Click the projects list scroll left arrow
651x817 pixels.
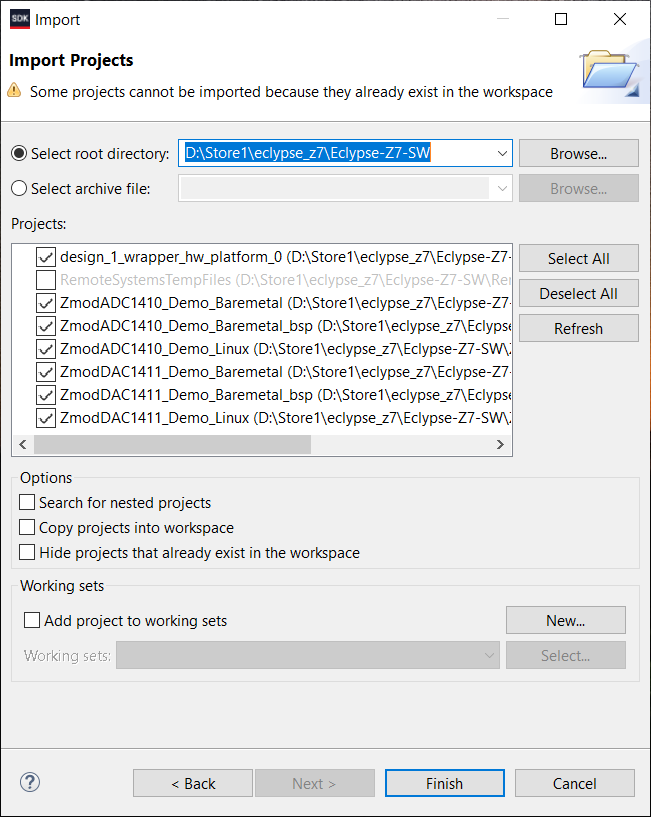pyautogui.click(x=23, y=444)
